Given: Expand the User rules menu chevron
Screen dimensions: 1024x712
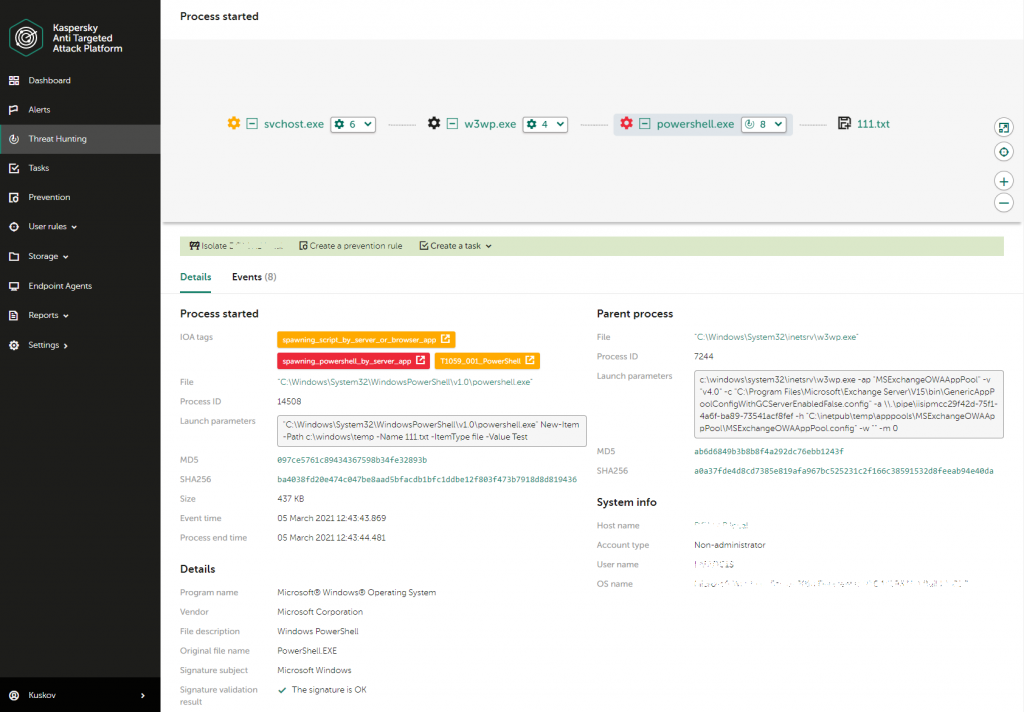Looking at the screenshot, I should coord(74,227).
